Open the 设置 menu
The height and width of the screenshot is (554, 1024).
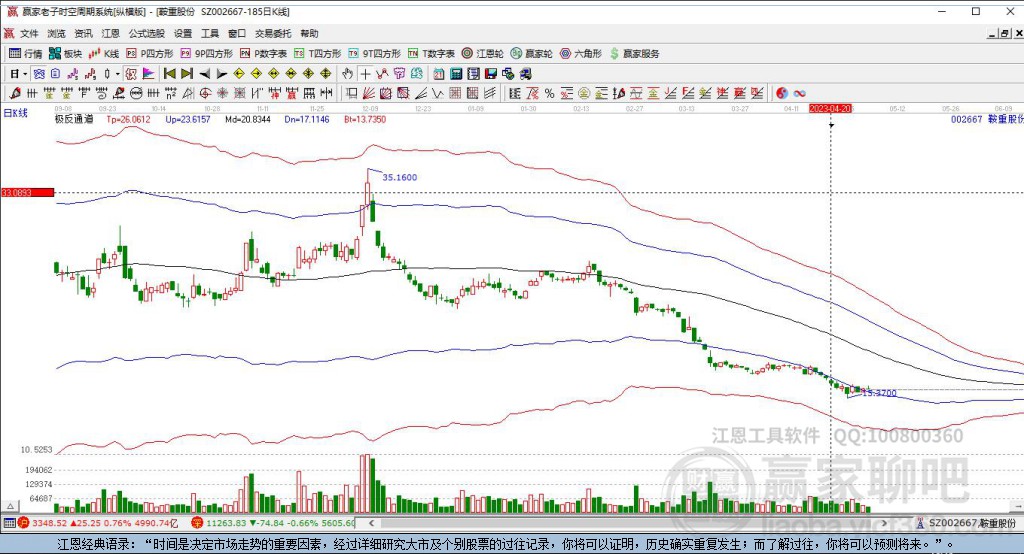click(183, 33)
